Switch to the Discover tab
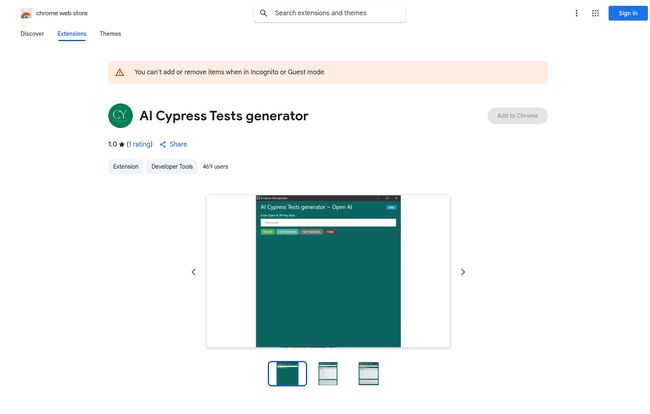The height and width of the screenshot is (414, 650). (32, 34)
